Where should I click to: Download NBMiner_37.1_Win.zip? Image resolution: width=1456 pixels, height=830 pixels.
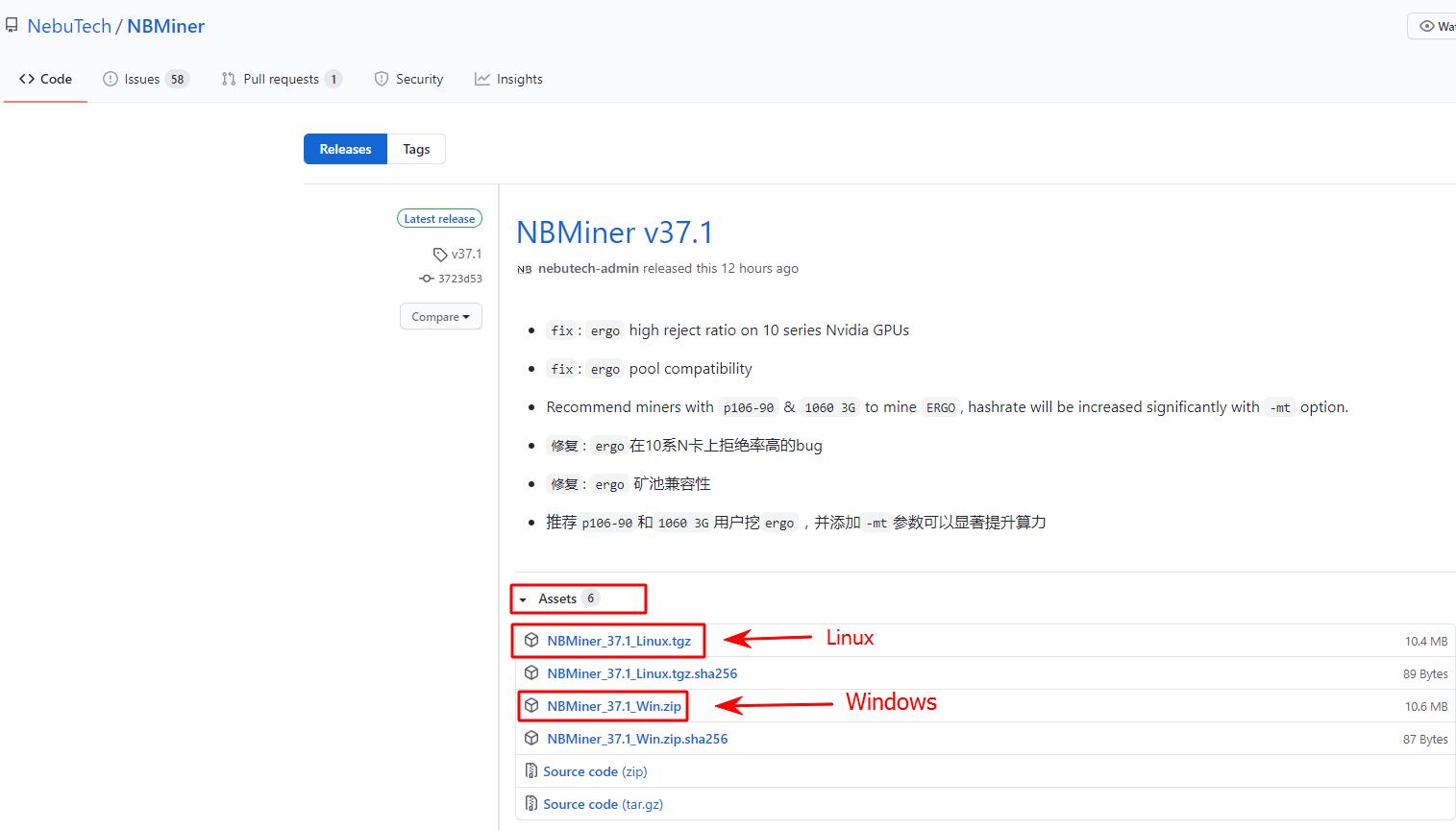pyautogui.click(x=614, y=706)
